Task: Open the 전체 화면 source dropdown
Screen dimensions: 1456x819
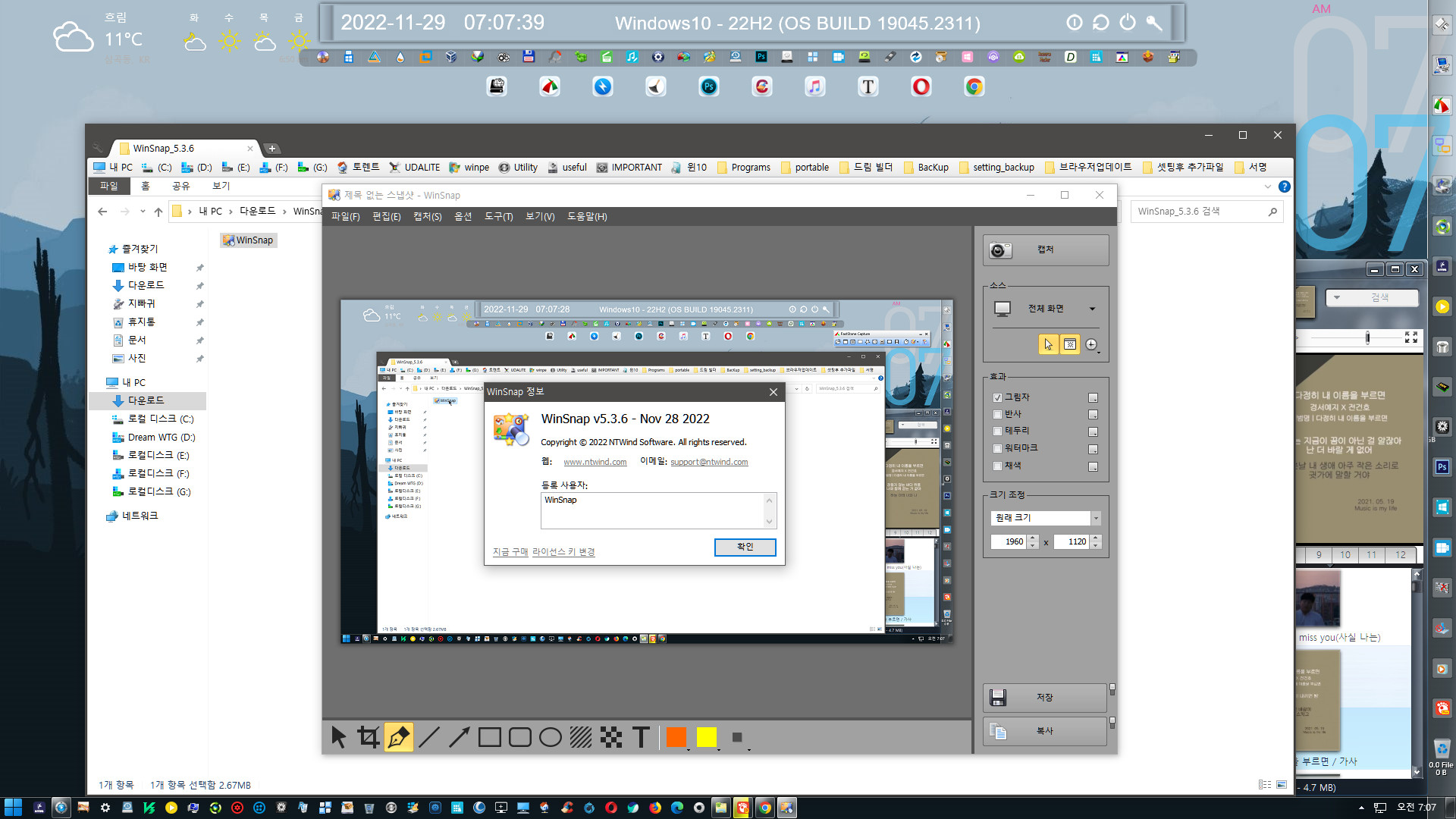Action: click(x=1046, y=309)
